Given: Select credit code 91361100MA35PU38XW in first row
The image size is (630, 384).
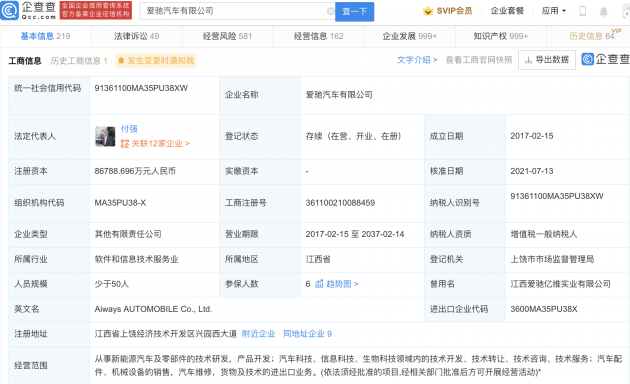Looking at the screenshot, I should click(x=141, y=88).
